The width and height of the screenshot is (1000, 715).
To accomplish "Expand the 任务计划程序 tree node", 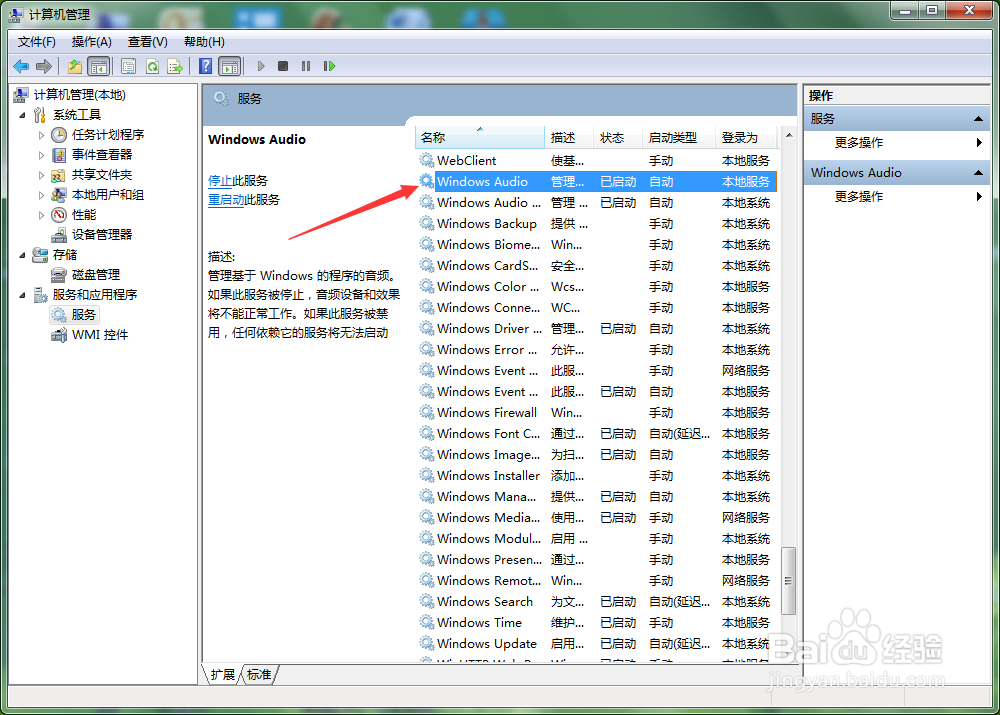I will [x=41, y=135].
